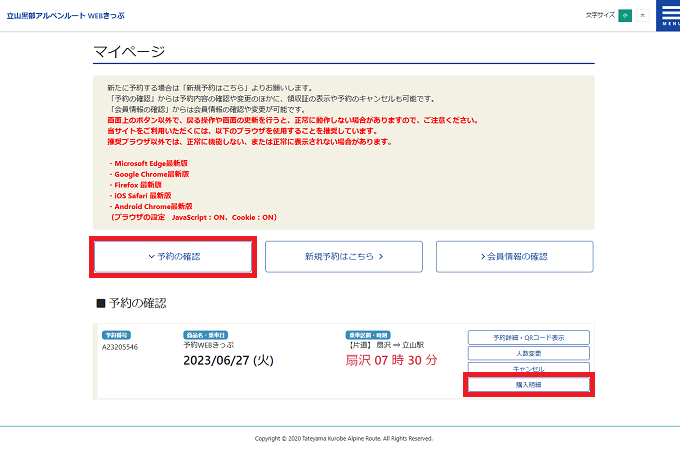Click the マイページ page heading
The height and width of the screenshot is (449, 680).
tap(129, 51)
